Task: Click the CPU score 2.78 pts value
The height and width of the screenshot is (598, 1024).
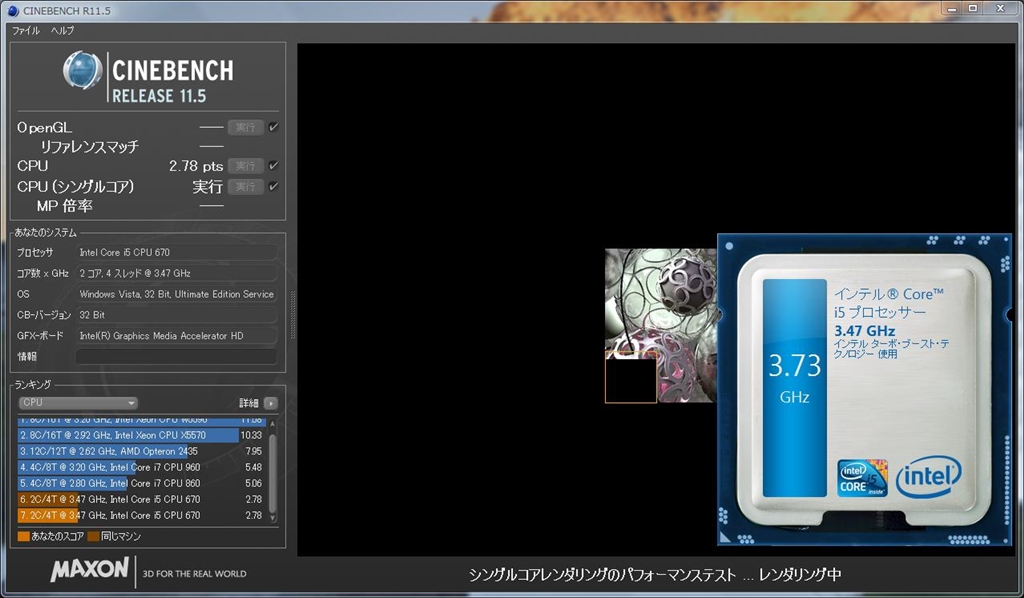Action: [x=196, y=166]
